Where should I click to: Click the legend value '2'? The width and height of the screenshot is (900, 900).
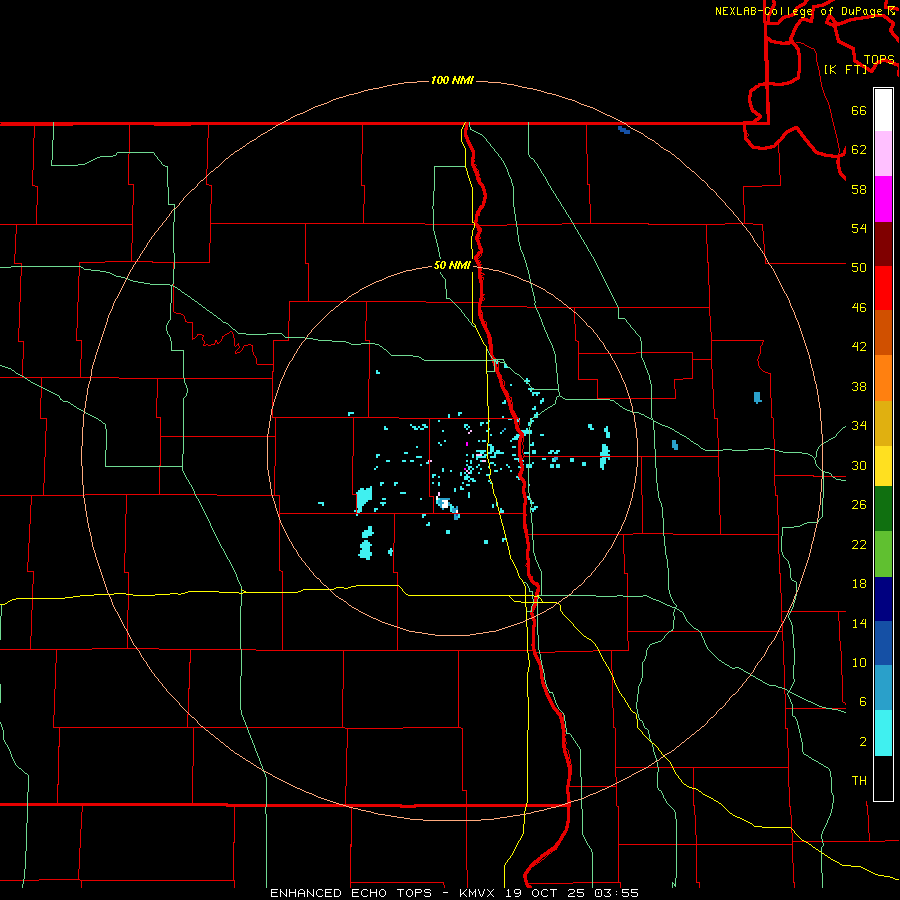pyautogui.click(x=863, y=742)
